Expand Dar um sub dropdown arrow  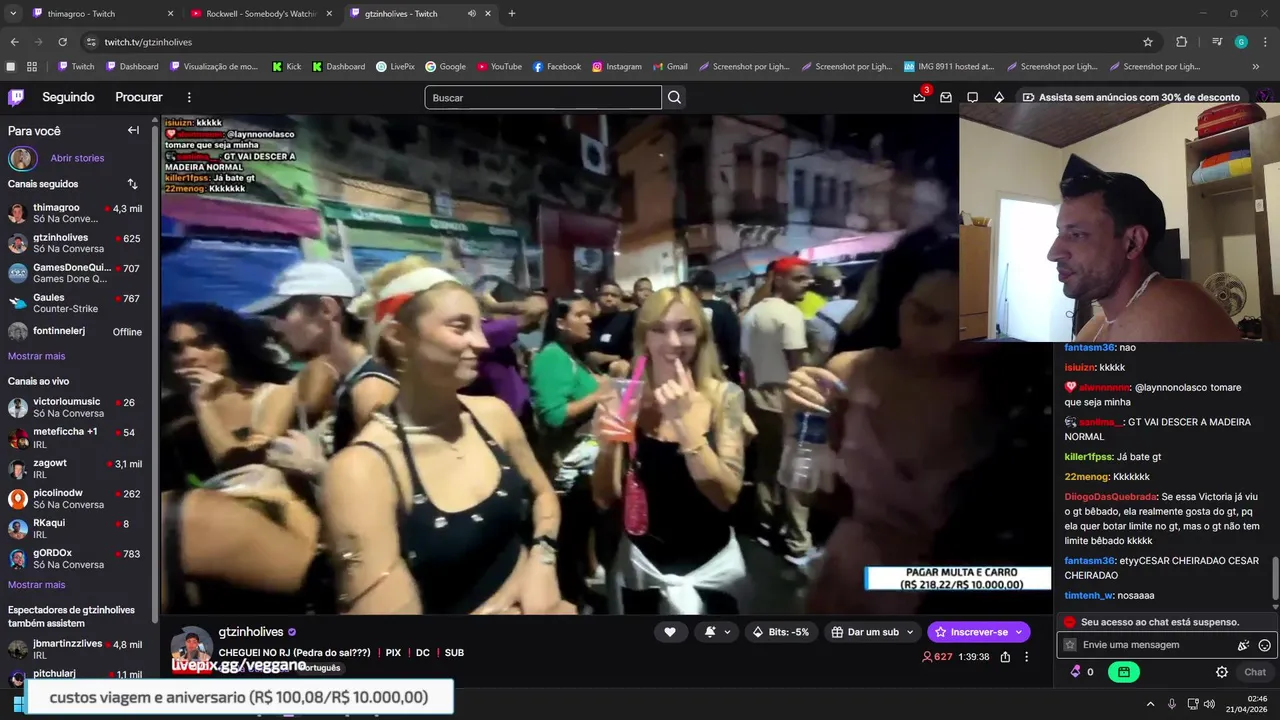pos(908,632)
